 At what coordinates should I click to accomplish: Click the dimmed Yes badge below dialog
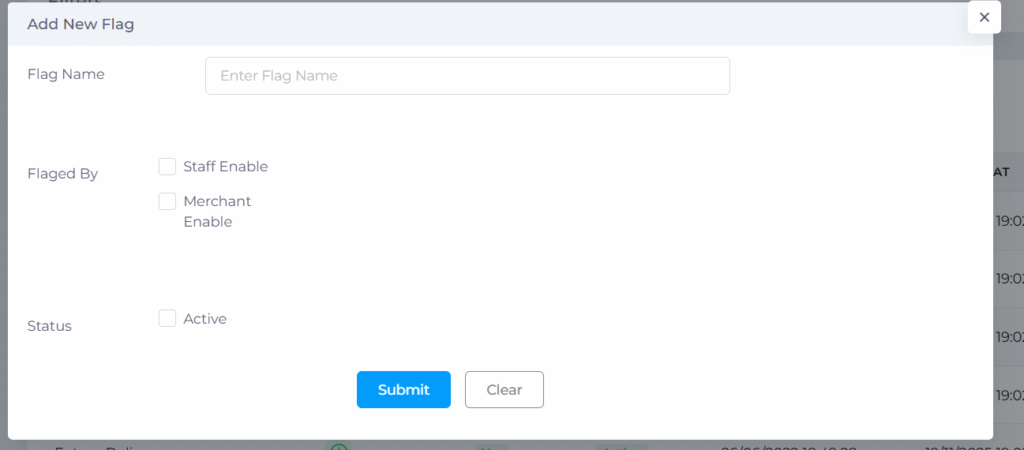(x=491, y=445)
